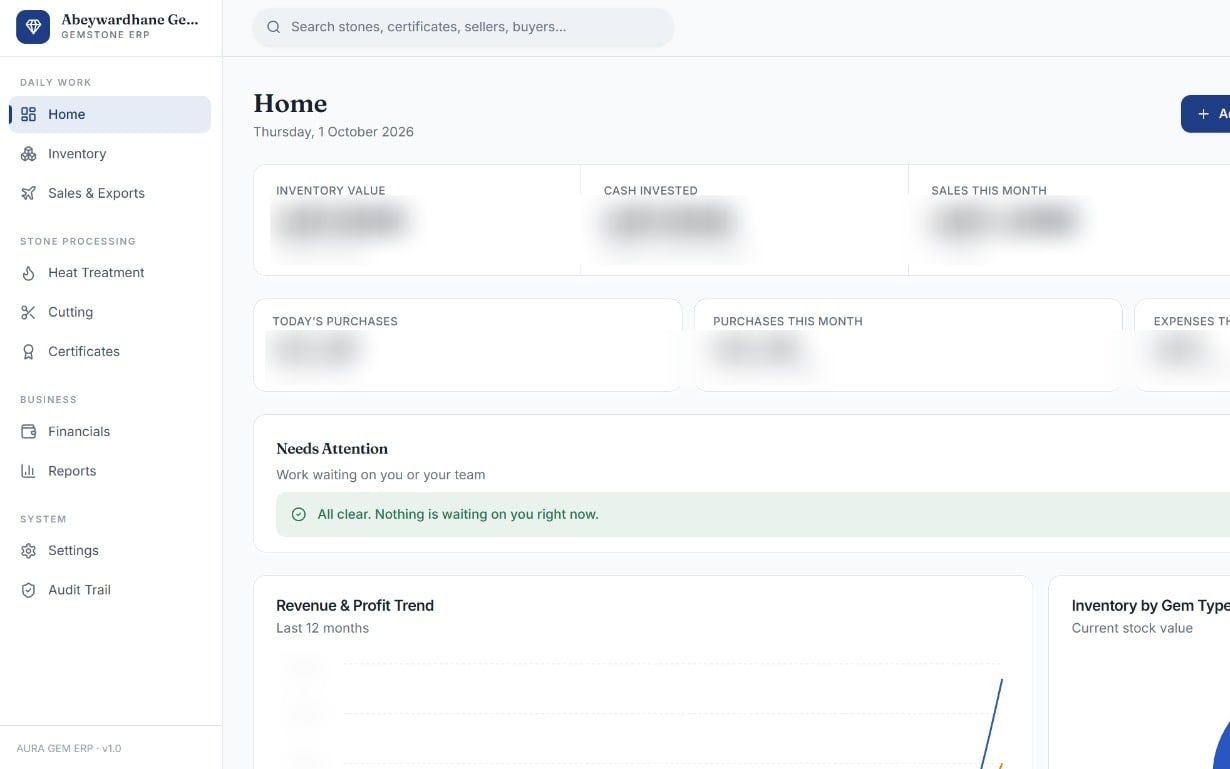Click the Purchases This Month card
Image resolution: width=1230 pixels, height=769 pixels.
908,345
